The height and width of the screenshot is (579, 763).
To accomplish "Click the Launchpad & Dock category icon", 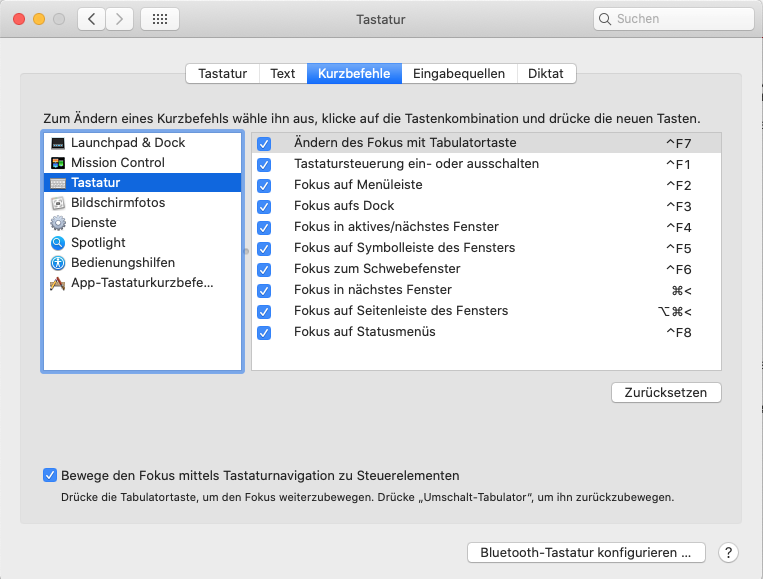I will (58, 143).
